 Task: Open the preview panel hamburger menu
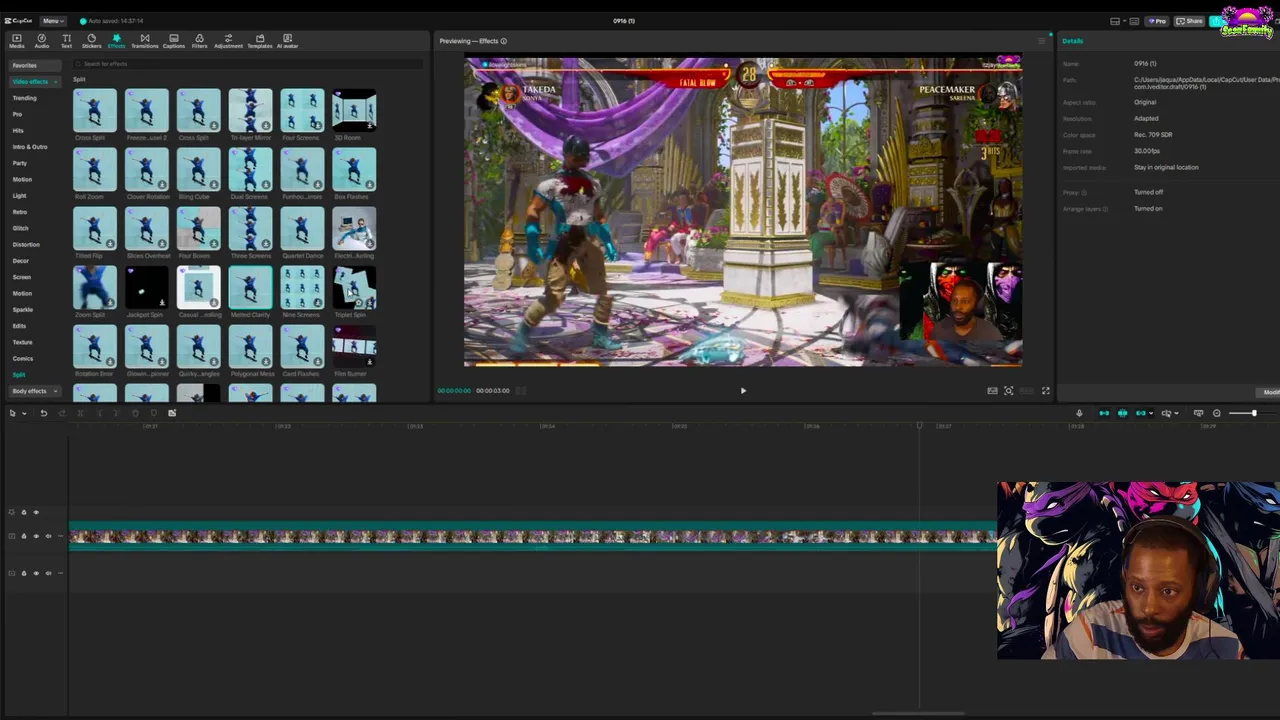pyautogui.click(x=1041, y=41)
